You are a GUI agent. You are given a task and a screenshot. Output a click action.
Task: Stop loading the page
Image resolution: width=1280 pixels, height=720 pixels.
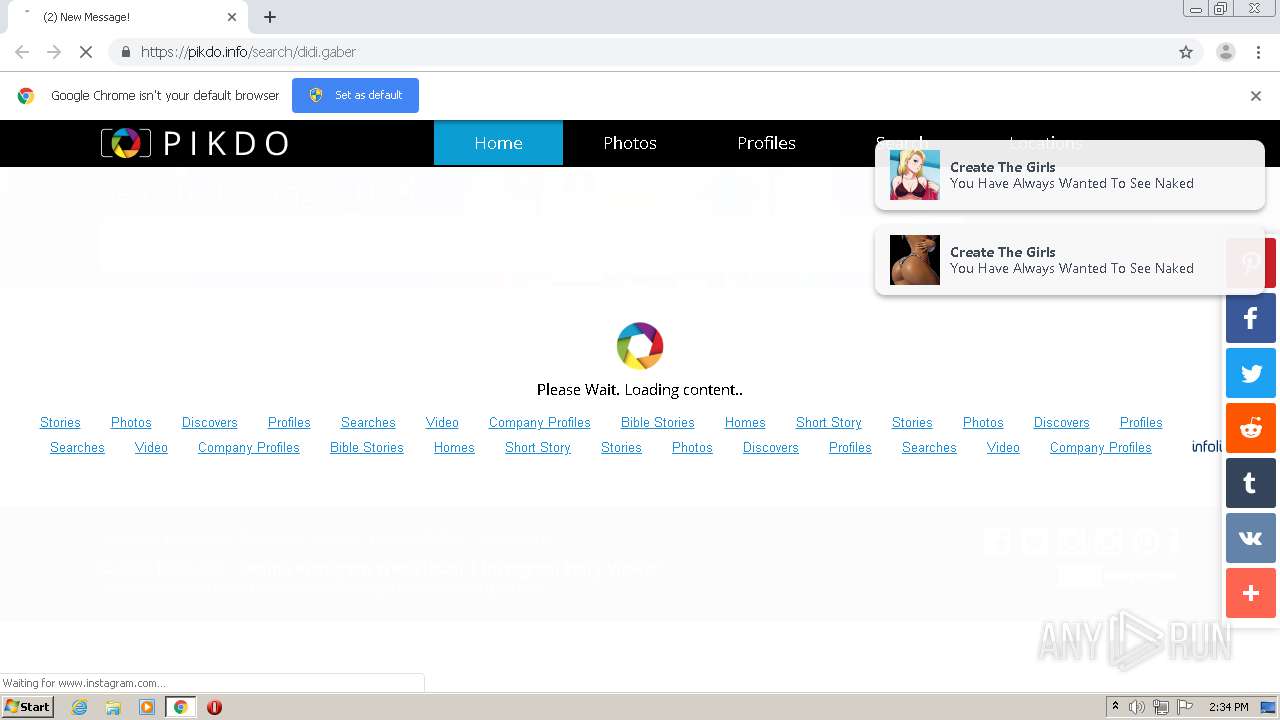coord(86,52)
